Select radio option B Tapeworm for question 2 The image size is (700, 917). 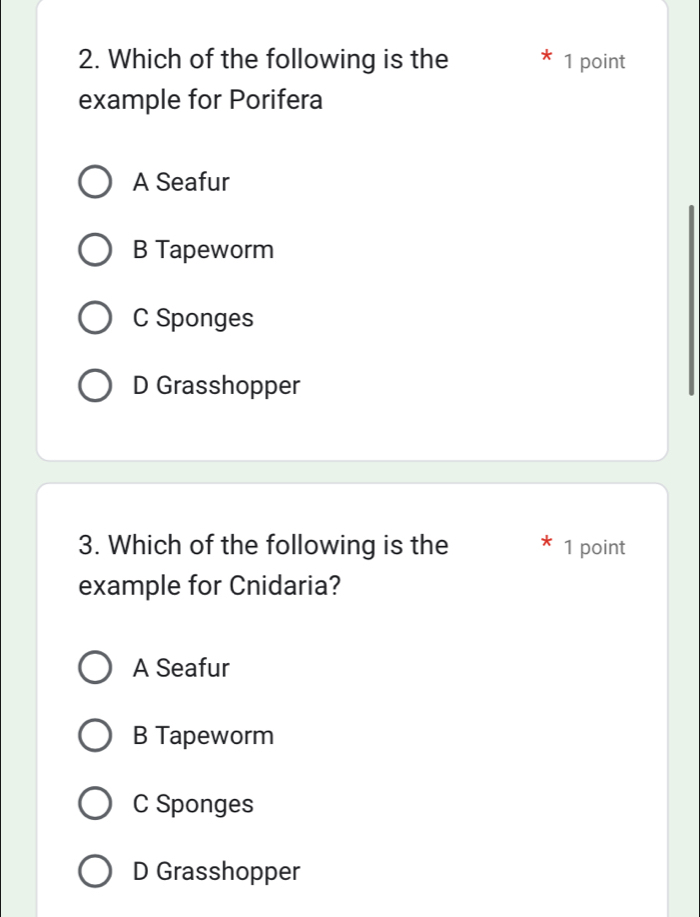point(95,249)
